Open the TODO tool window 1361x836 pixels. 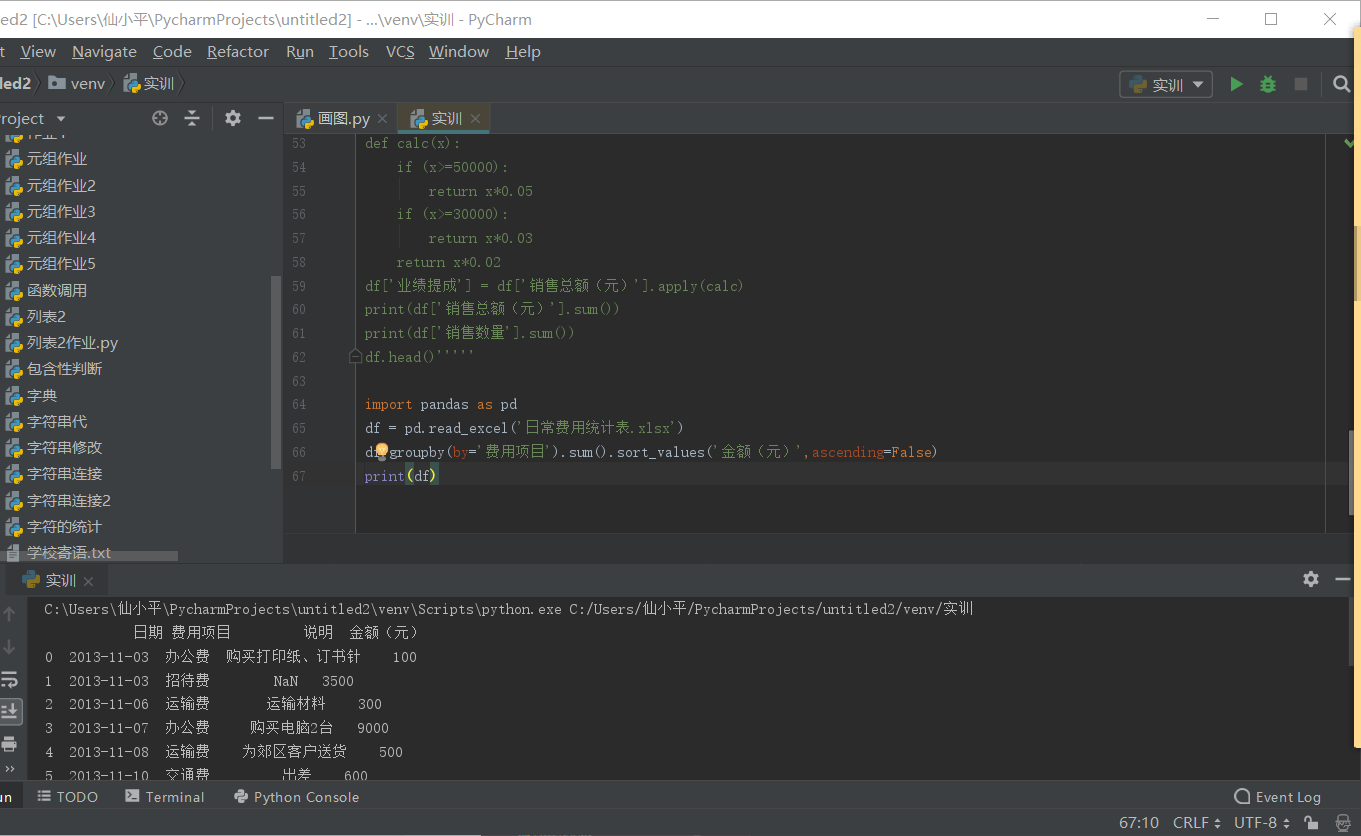(68, 797)
